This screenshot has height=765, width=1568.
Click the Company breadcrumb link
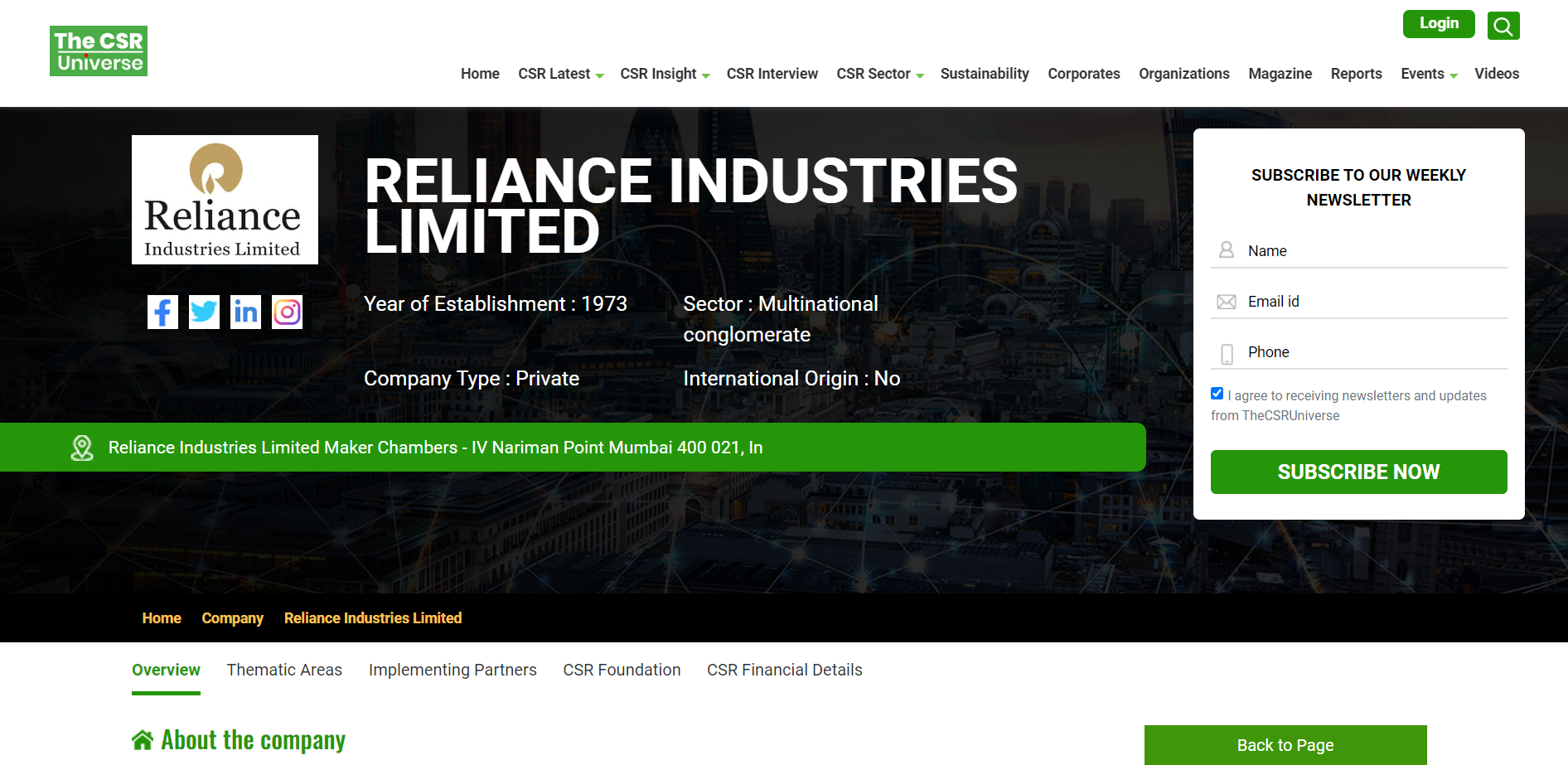click(232, 618)
